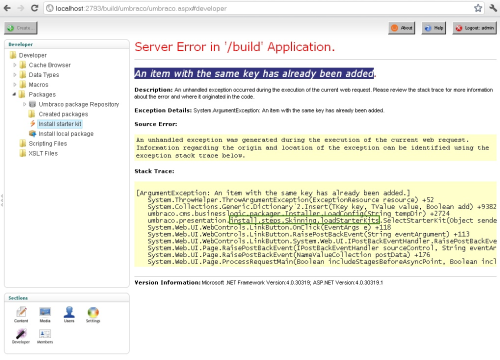The image size is (500, 360).
Task: Expand the Umbraco package Repository node
Action: pos(24,104)
